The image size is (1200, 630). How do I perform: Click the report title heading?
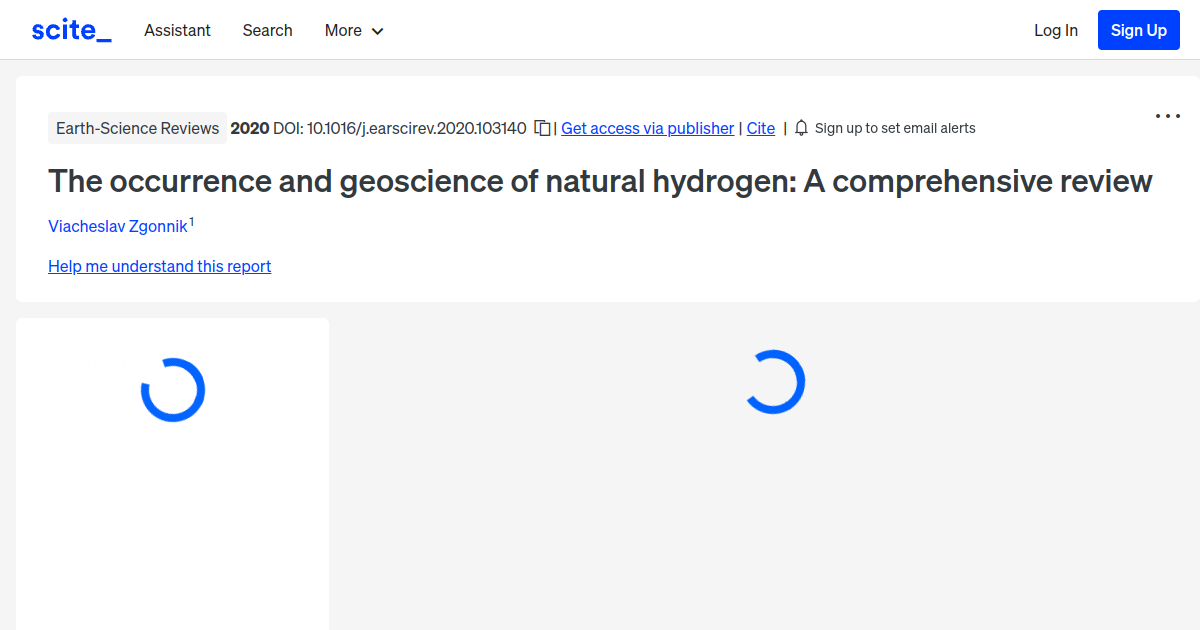pos(599,181)
